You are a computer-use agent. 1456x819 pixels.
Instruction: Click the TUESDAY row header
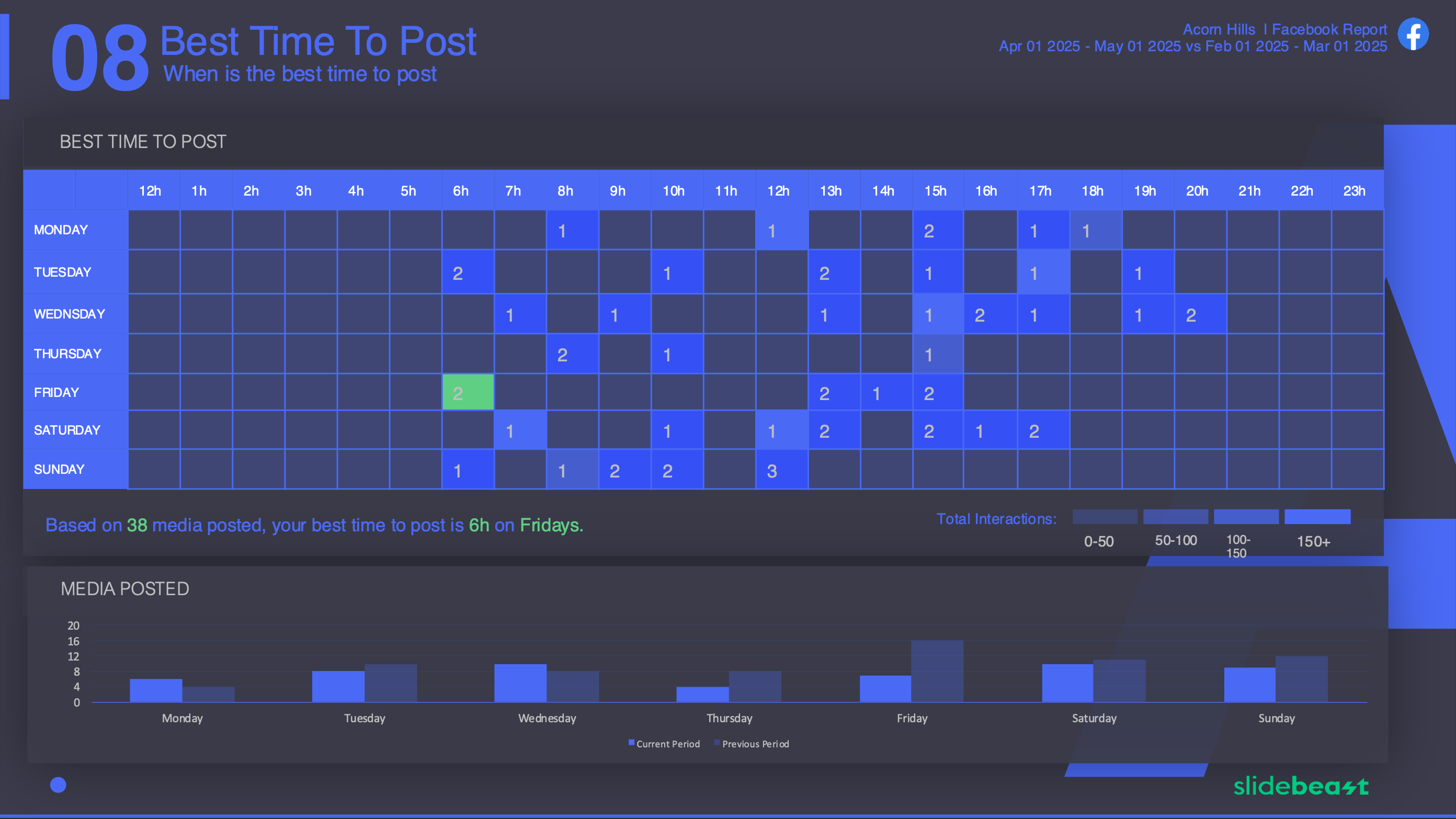coord(75,272)
